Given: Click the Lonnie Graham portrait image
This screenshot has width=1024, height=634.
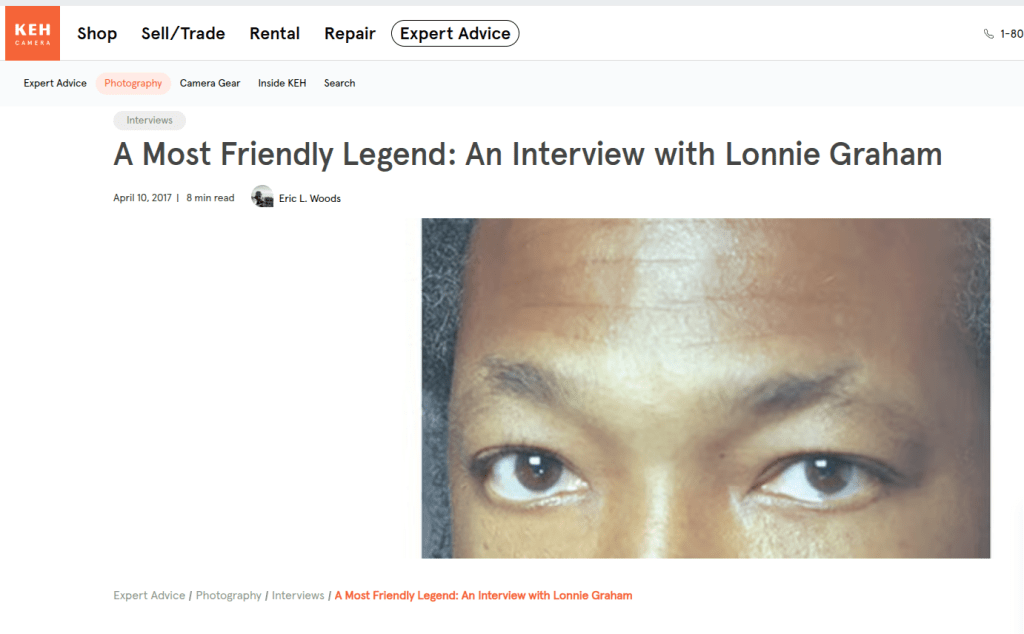Looking at the screenshot, I should click(x=706, y=388).
